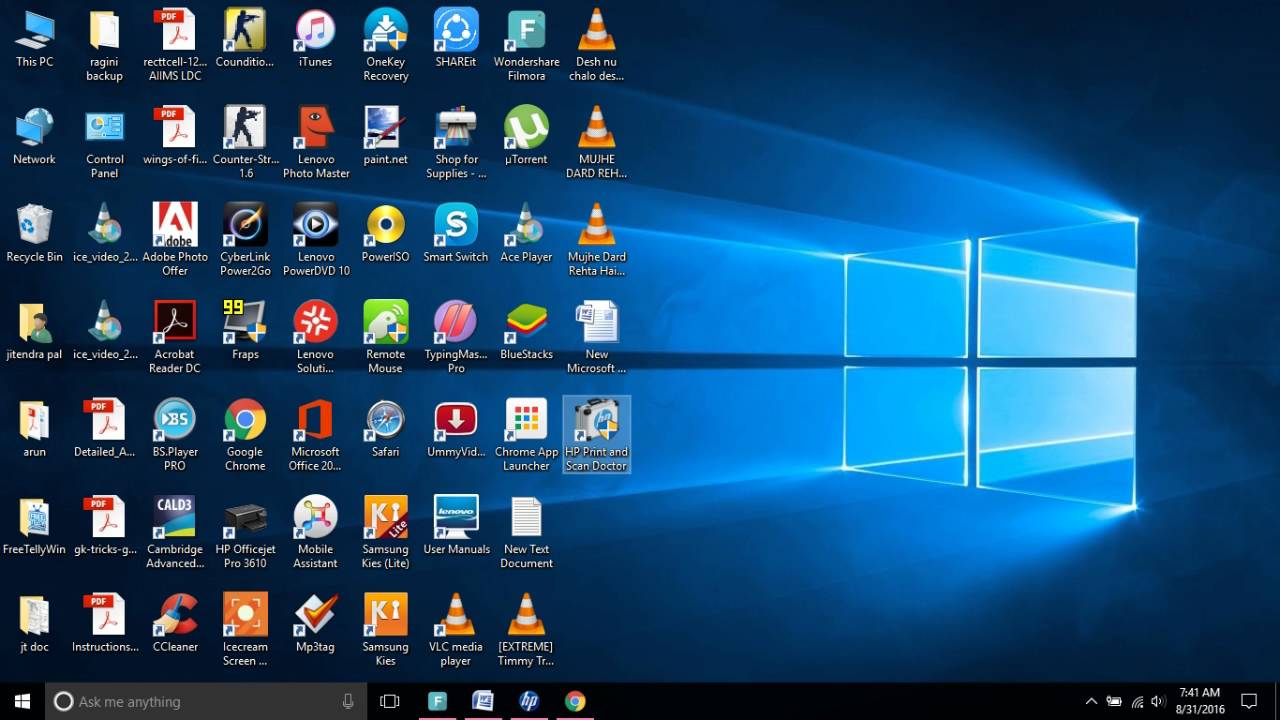Viewport: 1280px width, 720px height.
Task: Select the New Text Document file
Action: (x=526, y=532)
